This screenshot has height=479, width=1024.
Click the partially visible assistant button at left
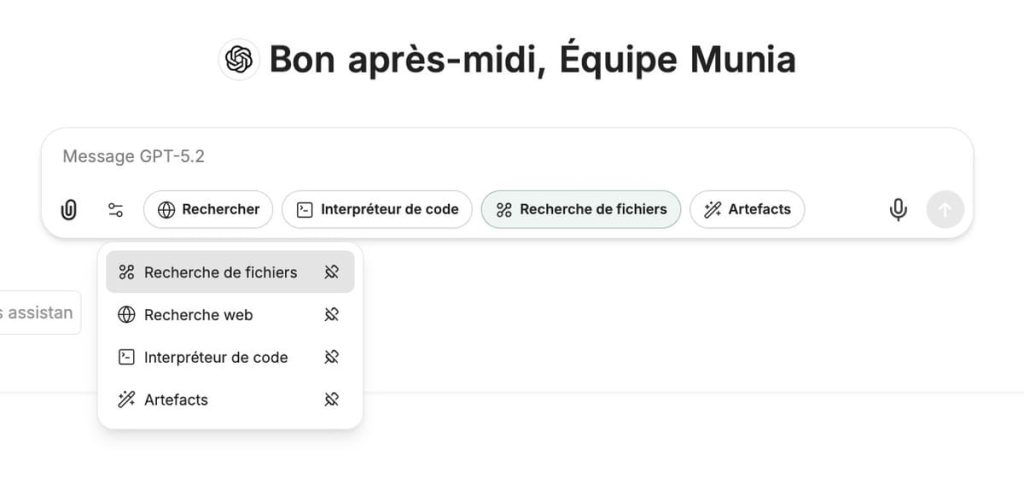click(38, 313)
